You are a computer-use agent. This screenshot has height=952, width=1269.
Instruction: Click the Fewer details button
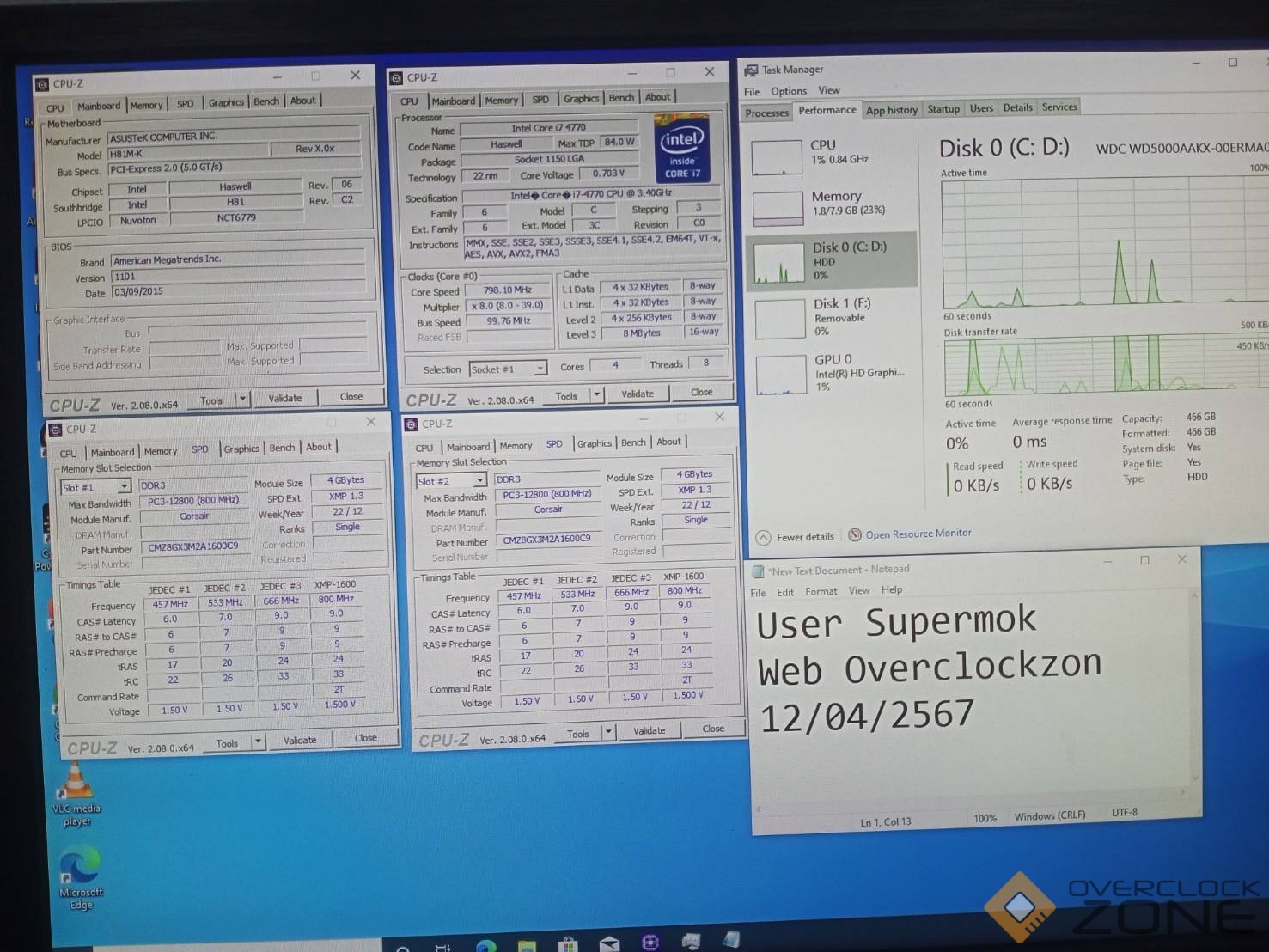[796, 538]
